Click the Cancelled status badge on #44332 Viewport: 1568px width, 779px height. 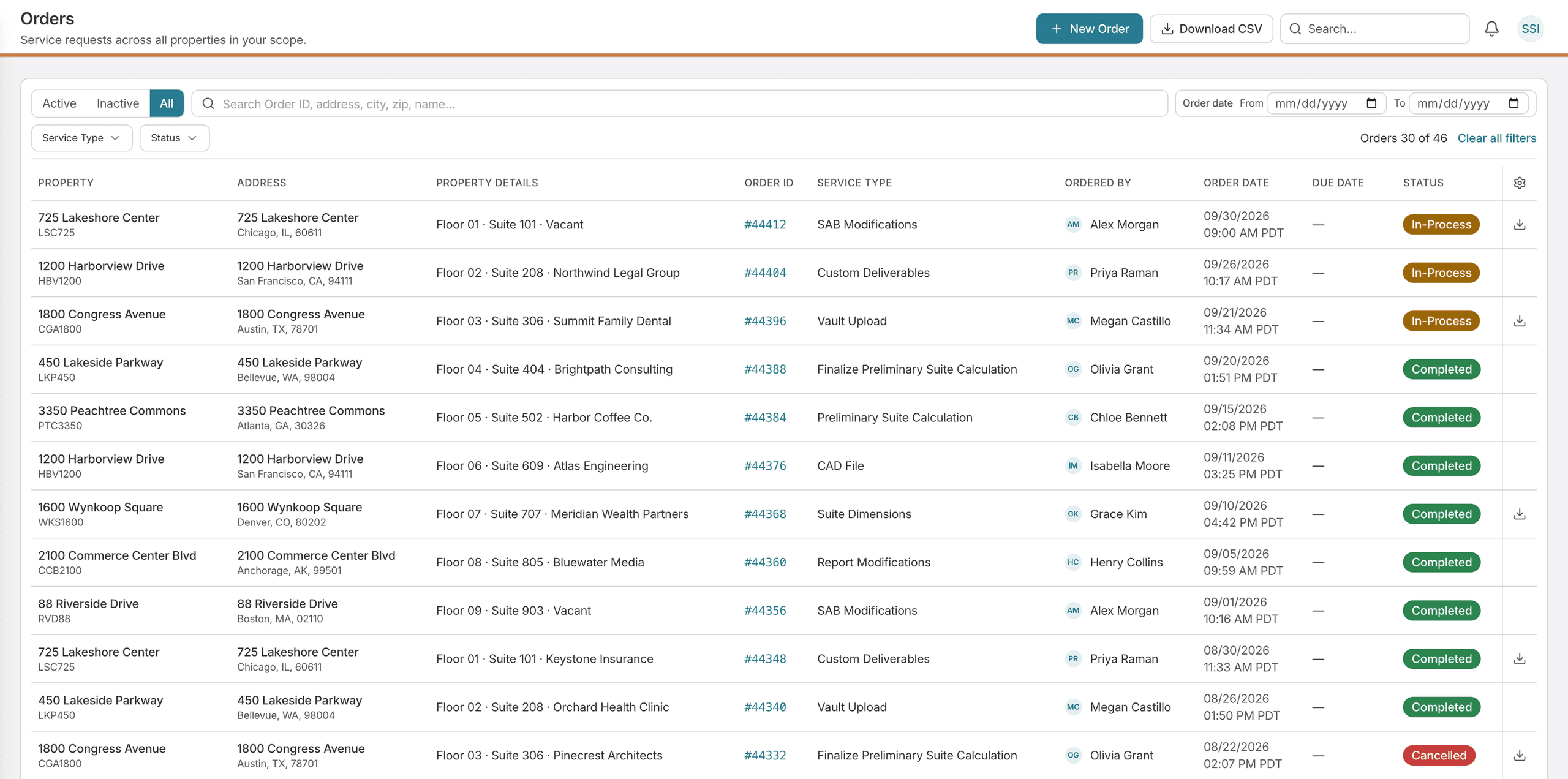coord(1439,755)
